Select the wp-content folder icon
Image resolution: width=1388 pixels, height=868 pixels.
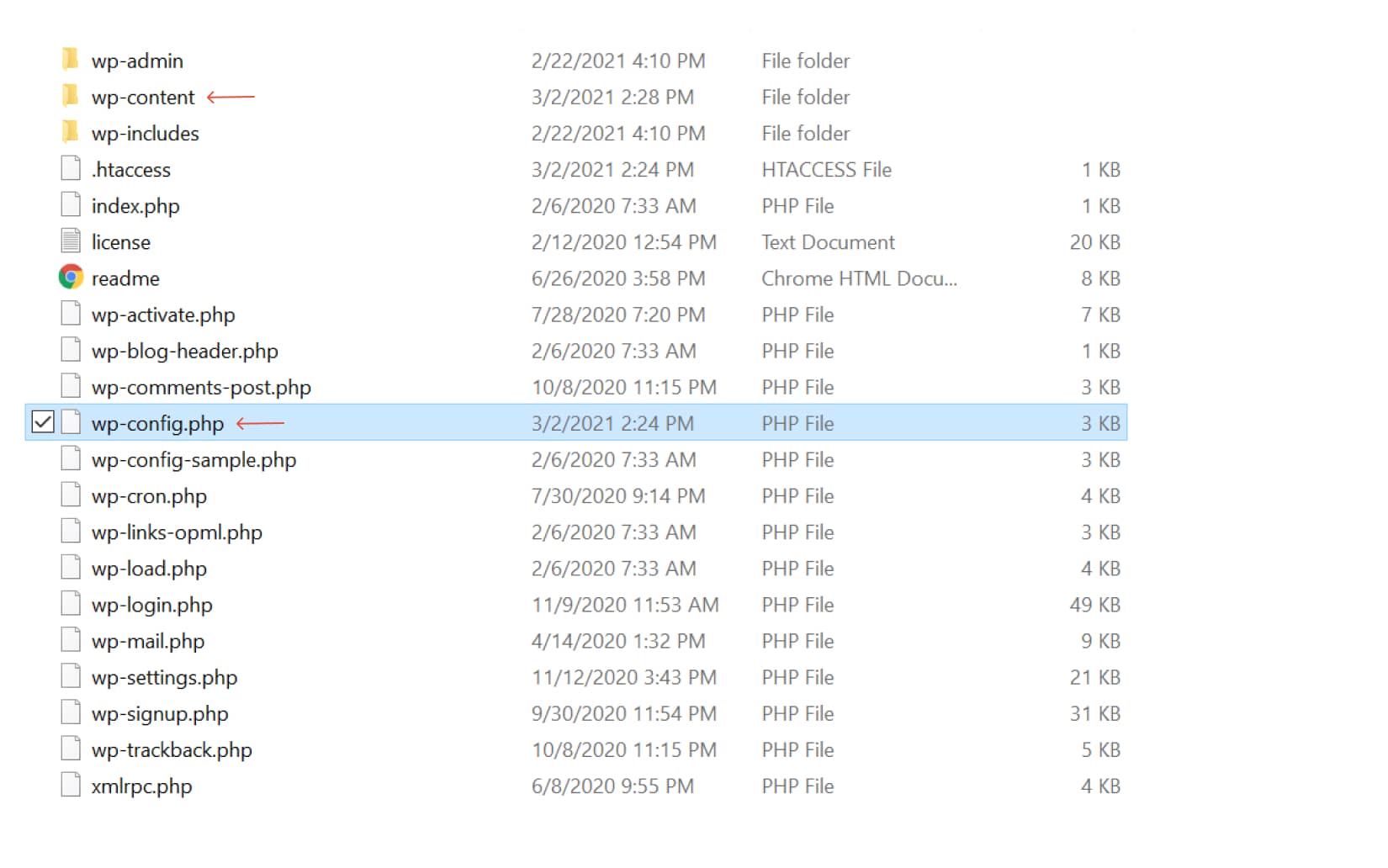click(71, 96)
